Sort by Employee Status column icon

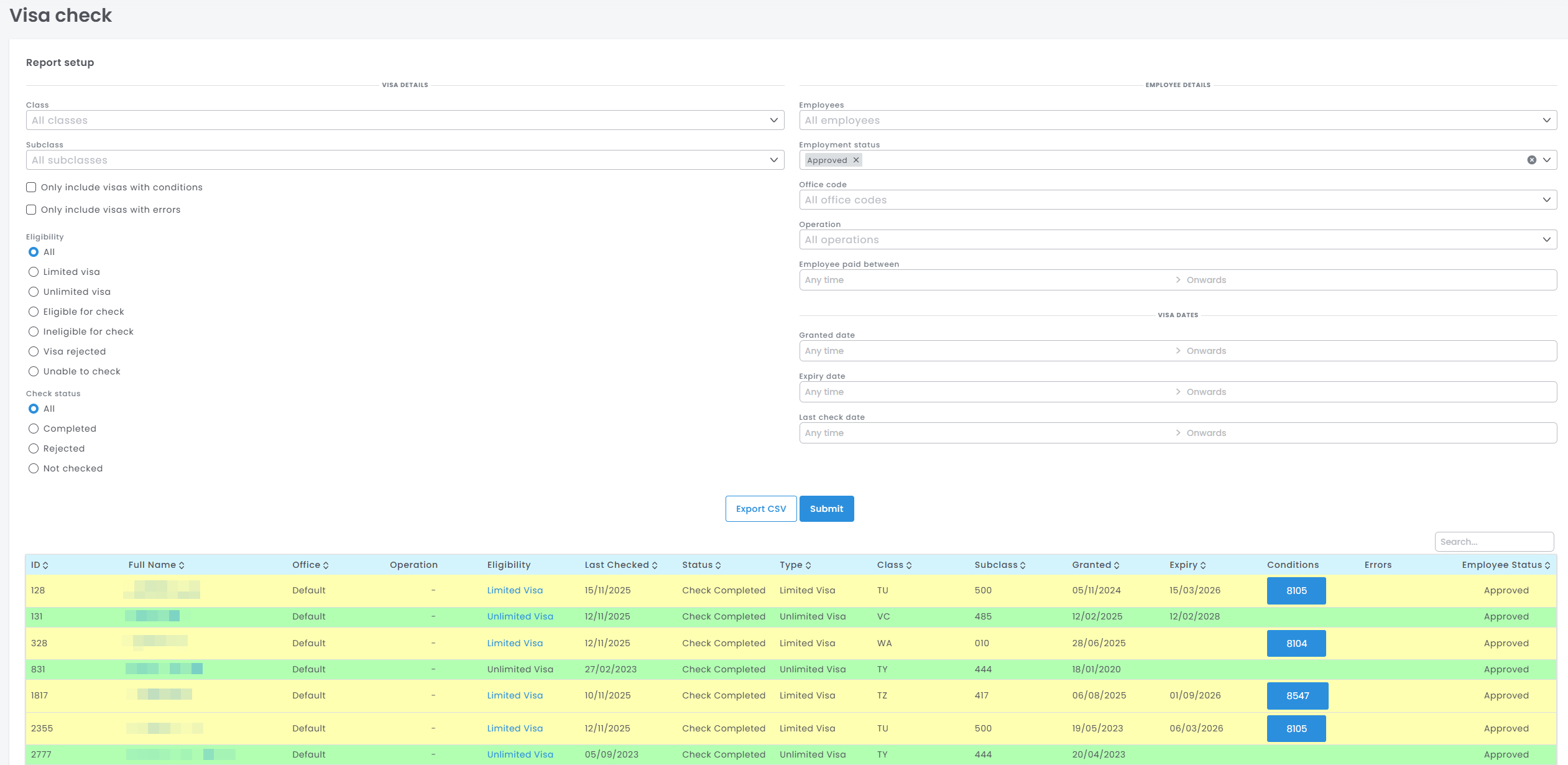[1547, 565]
